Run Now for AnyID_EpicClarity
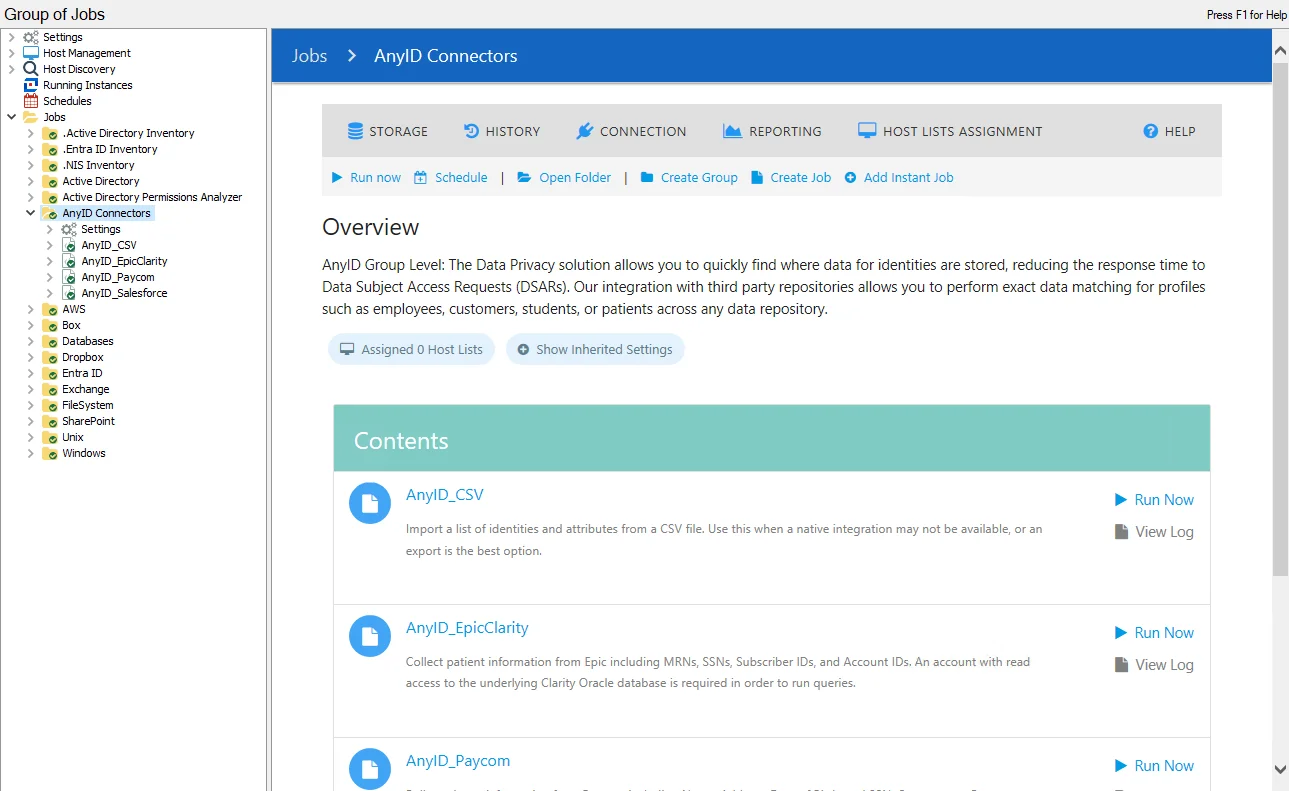The image size is (1289, 791). tap(1154, 633)
